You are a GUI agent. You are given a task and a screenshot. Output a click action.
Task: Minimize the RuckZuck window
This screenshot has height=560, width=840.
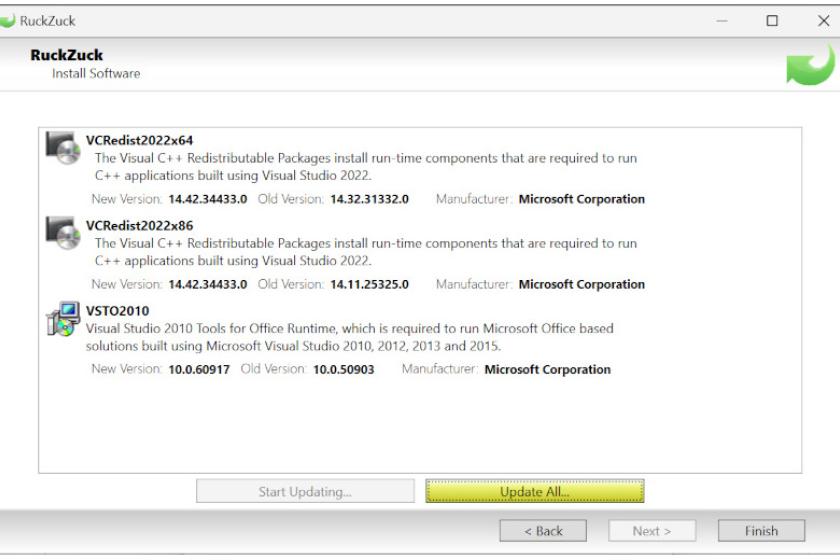722,21
